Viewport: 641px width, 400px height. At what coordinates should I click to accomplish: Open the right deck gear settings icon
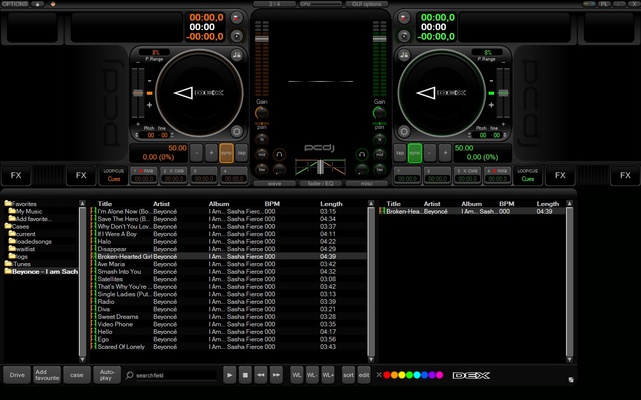tap(404, 131)
